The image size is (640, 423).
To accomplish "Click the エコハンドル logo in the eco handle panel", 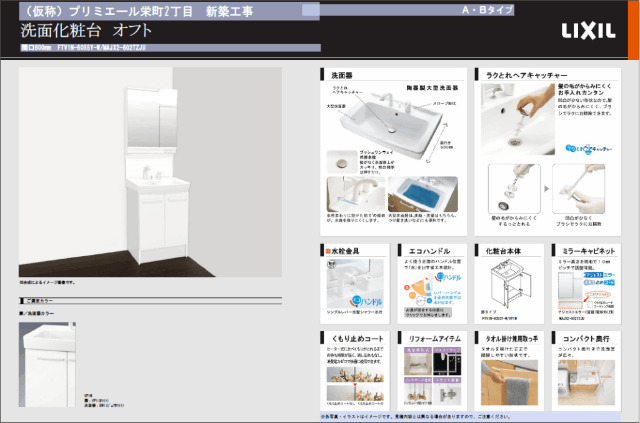I will coord(448,277).
